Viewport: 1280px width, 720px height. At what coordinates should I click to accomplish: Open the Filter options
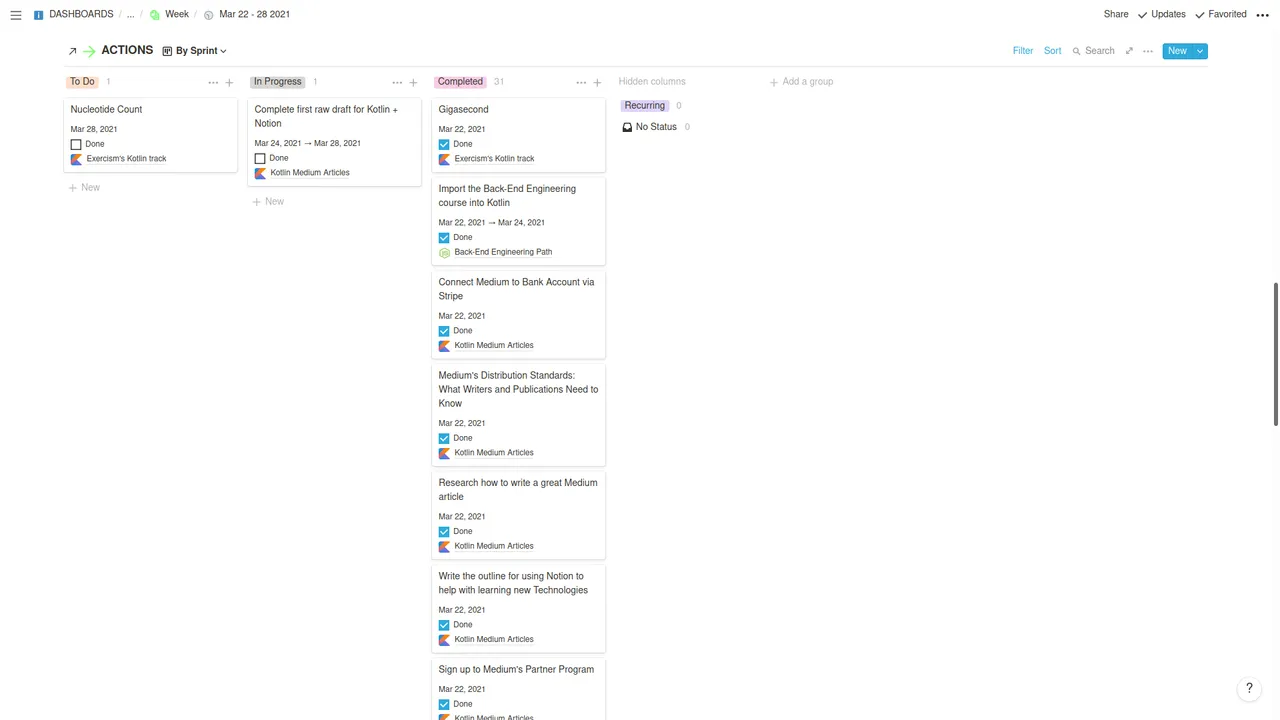click(1023, 51)
